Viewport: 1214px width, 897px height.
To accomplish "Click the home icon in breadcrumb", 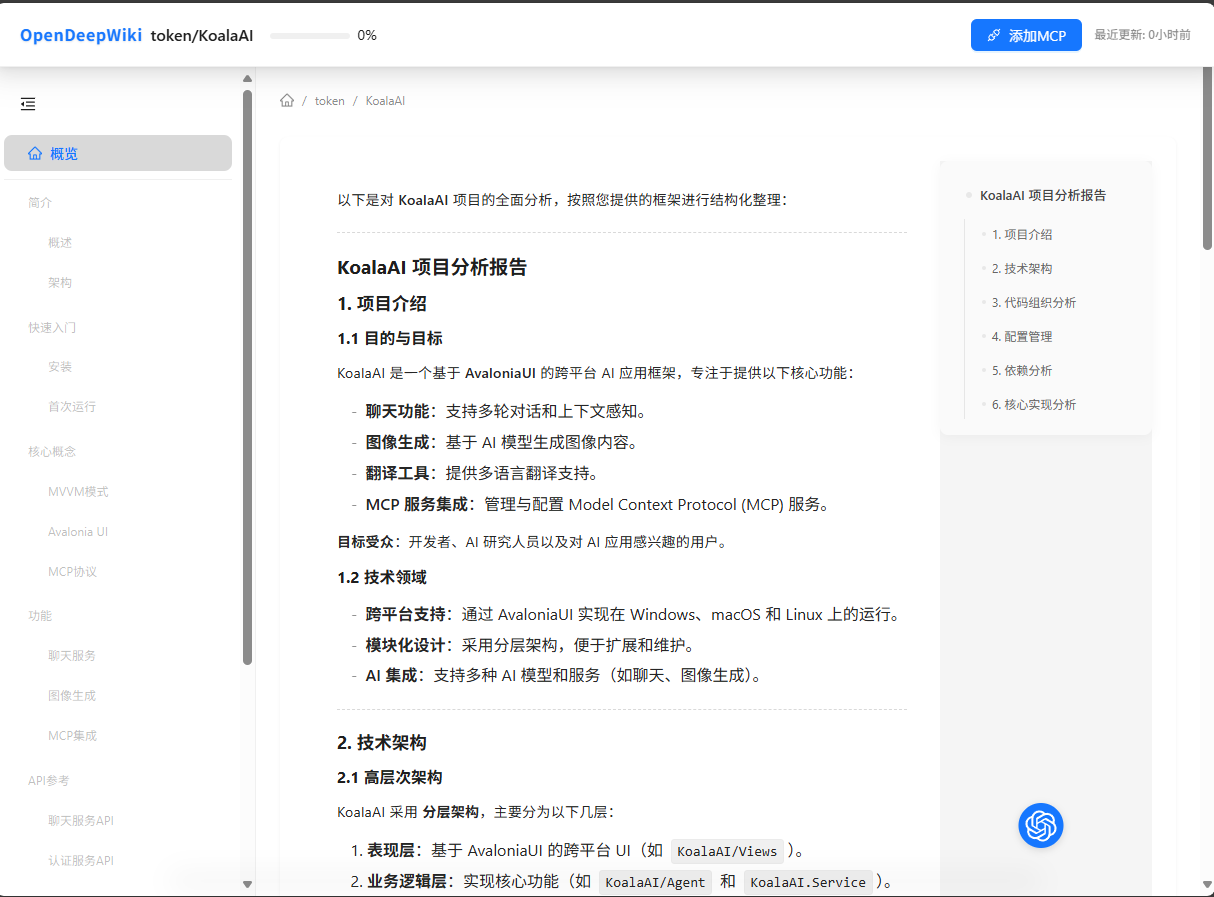I will [x=287, y=101].
